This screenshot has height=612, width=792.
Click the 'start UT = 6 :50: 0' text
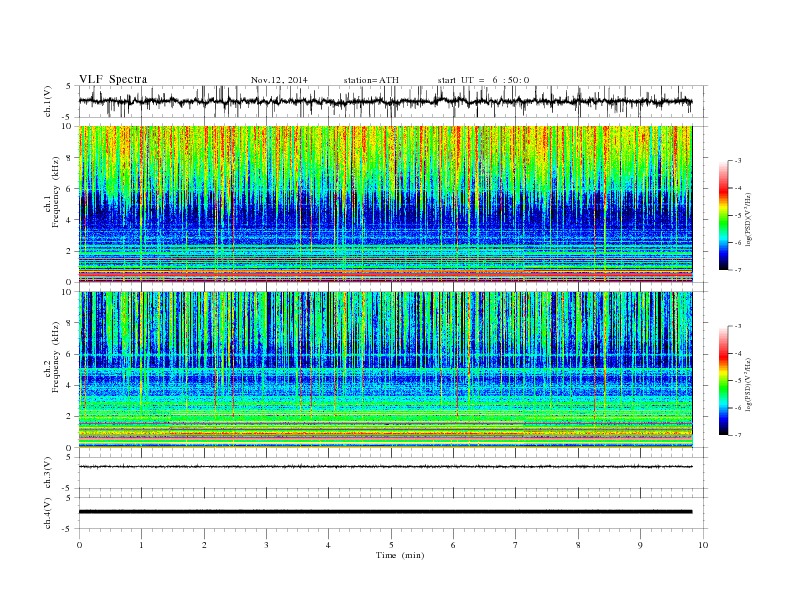click(x=483, y=80)
